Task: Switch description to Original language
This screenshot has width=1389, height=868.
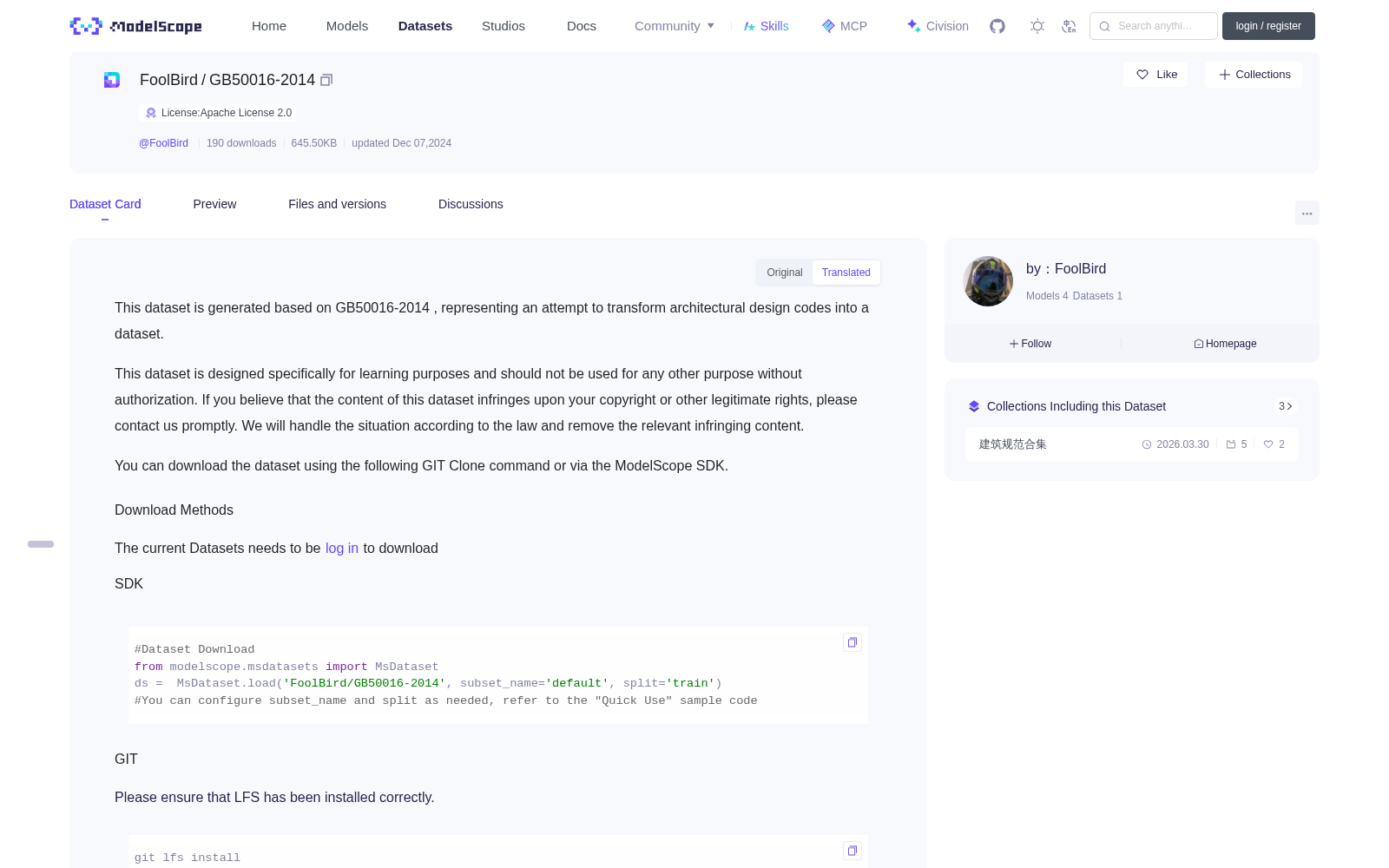Action: tap(785, 273)
